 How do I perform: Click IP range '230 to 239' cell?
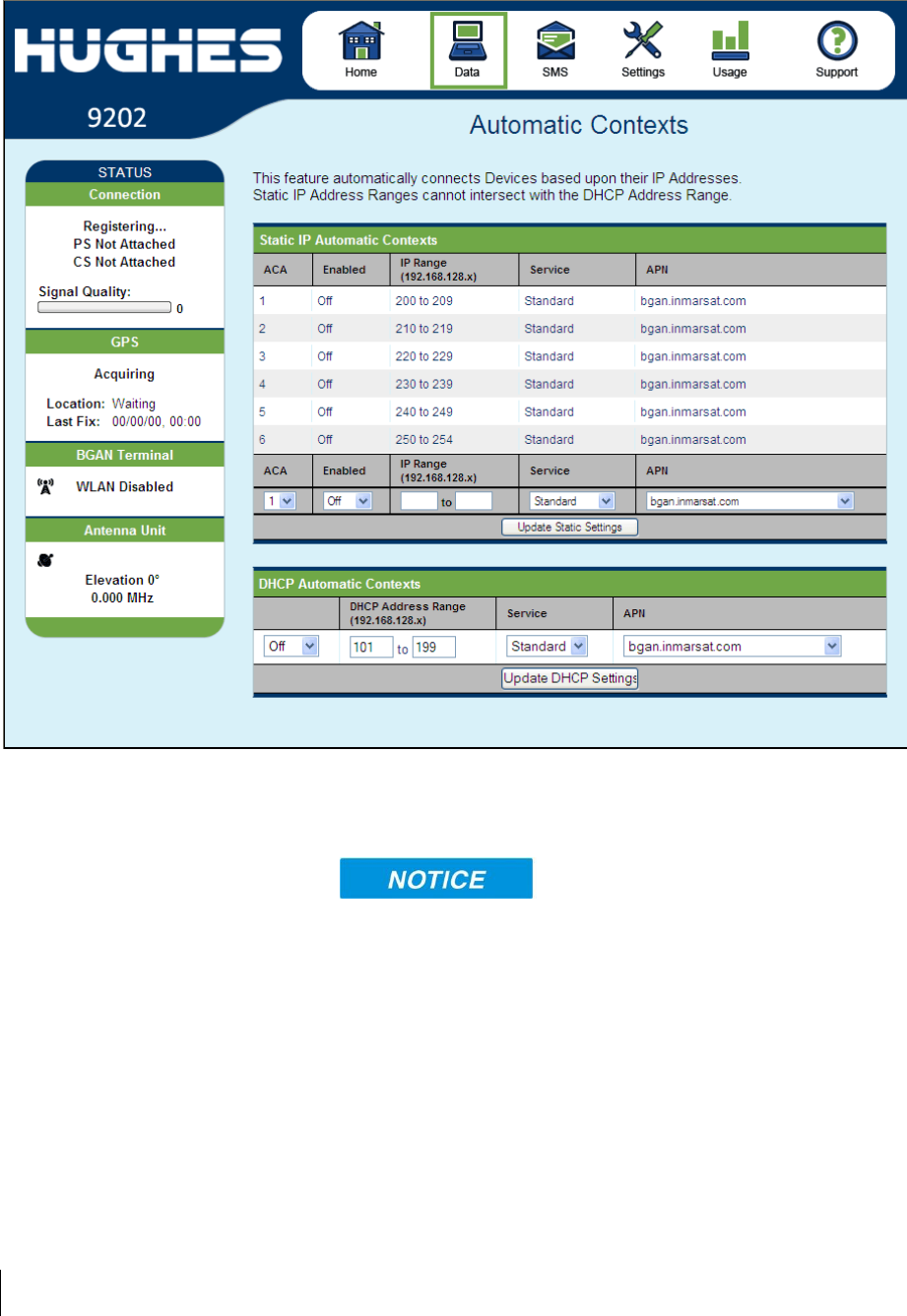(x=423, y=384)
